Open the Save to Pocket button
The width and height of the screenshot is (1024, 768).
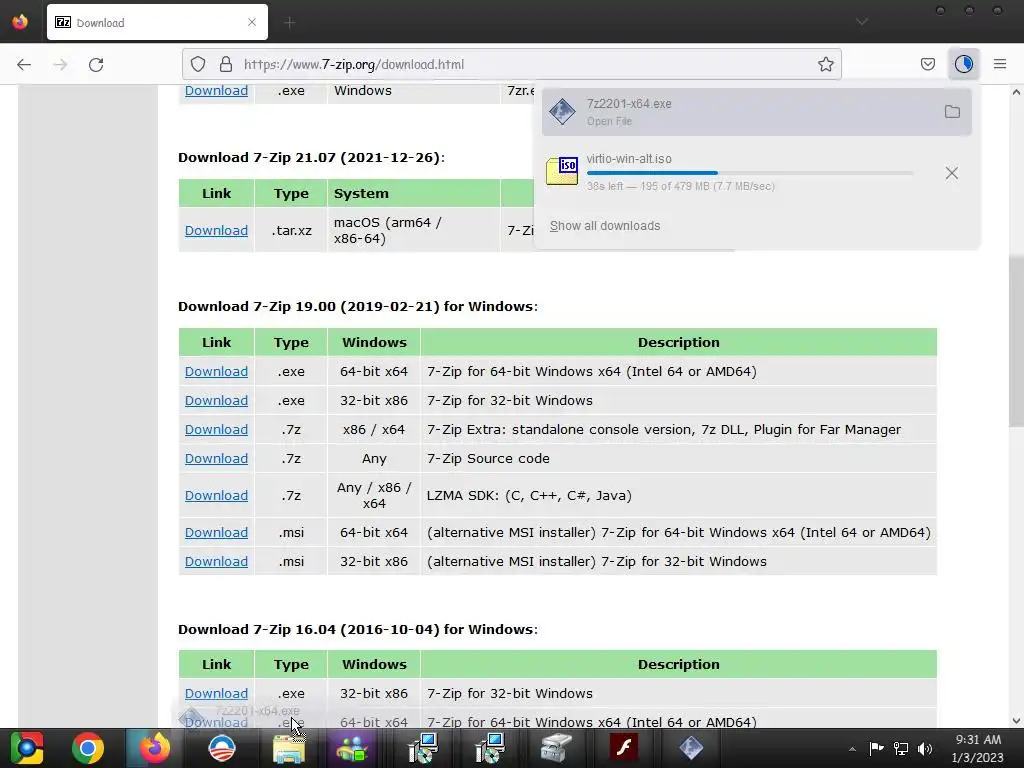(x=927, y=64)
